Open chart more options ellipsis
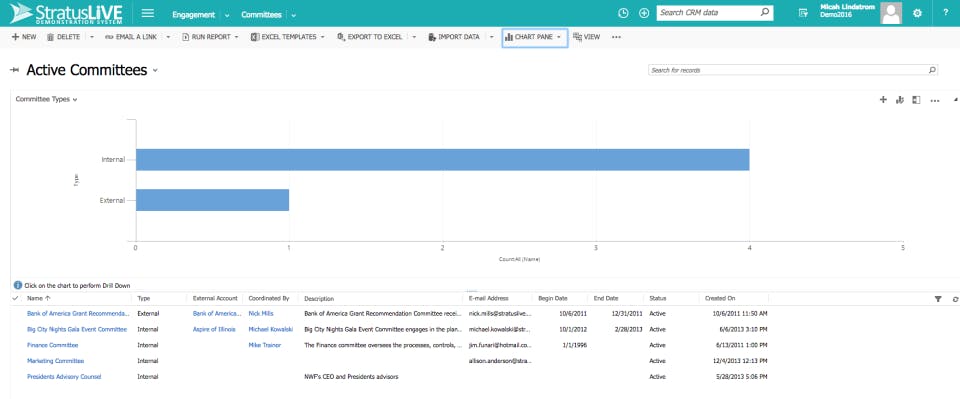The width and height of the screenshot is (960, 399). coord(935,100)
